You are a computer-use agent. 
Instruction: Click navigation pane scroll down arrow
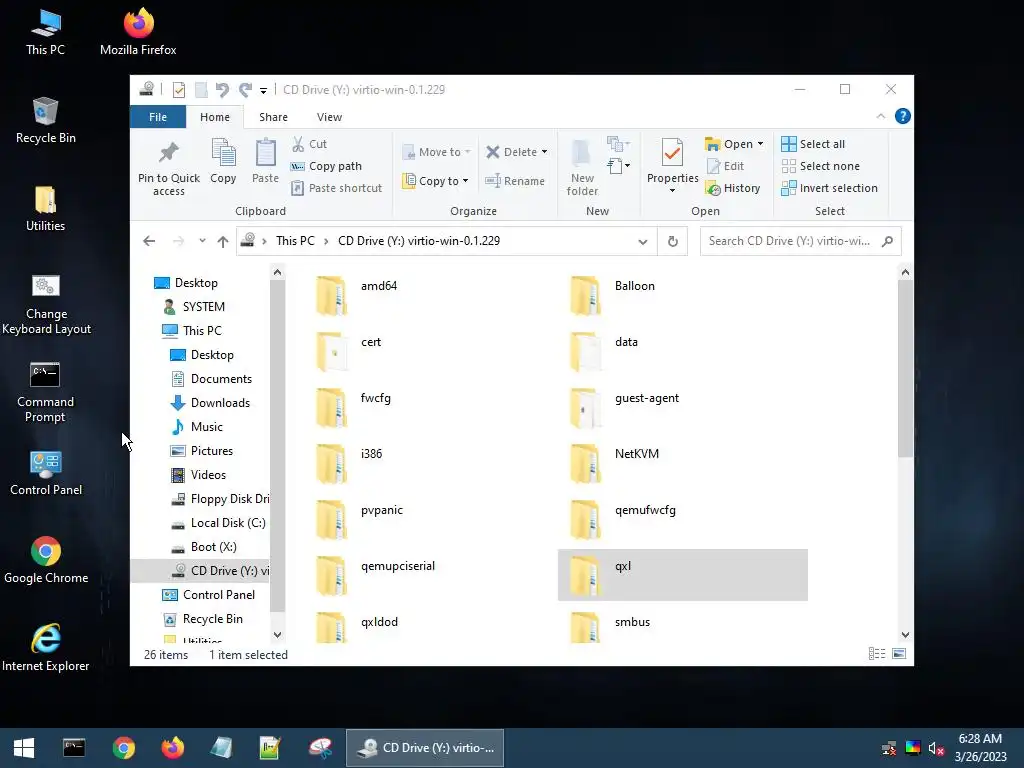click(278, 634)
